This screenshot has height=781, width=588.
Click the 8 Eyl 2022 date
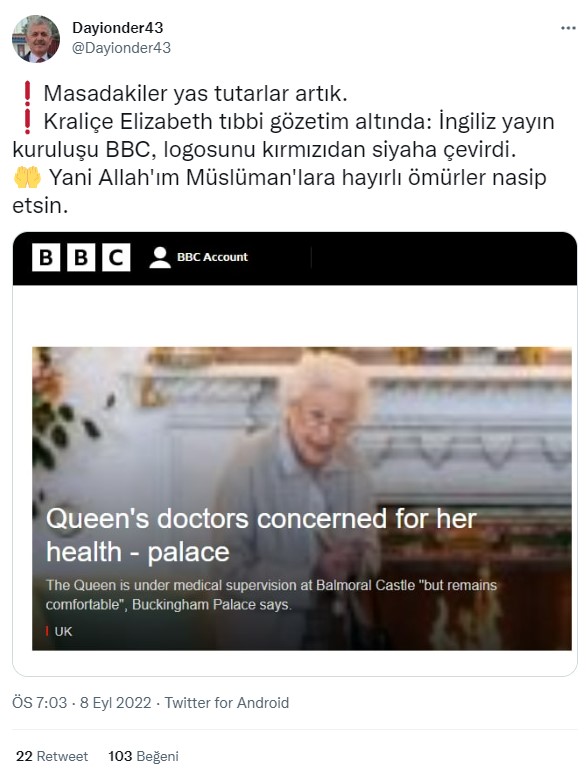pos(116,703)
